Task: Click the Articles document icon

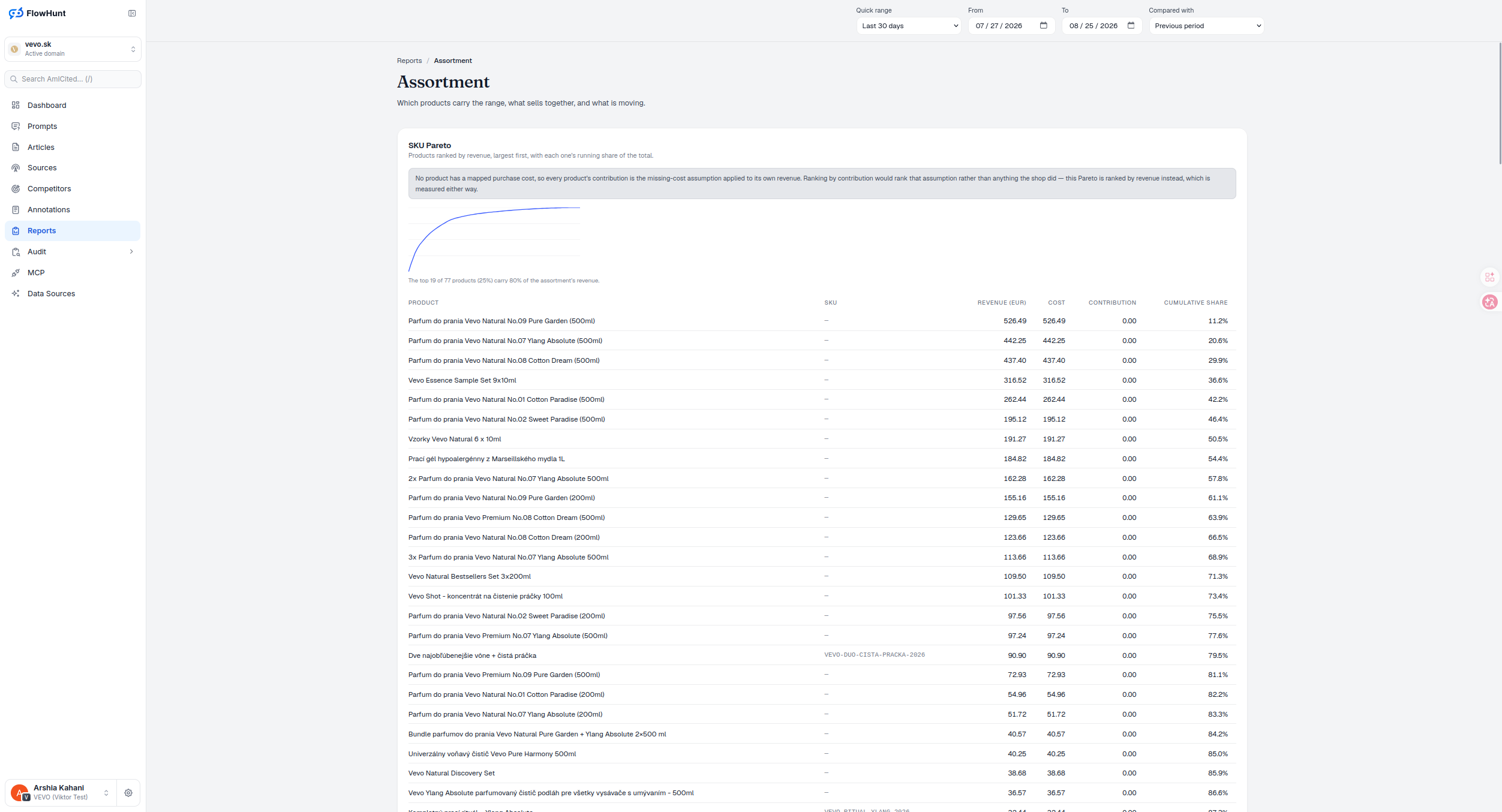Action: 16,147
